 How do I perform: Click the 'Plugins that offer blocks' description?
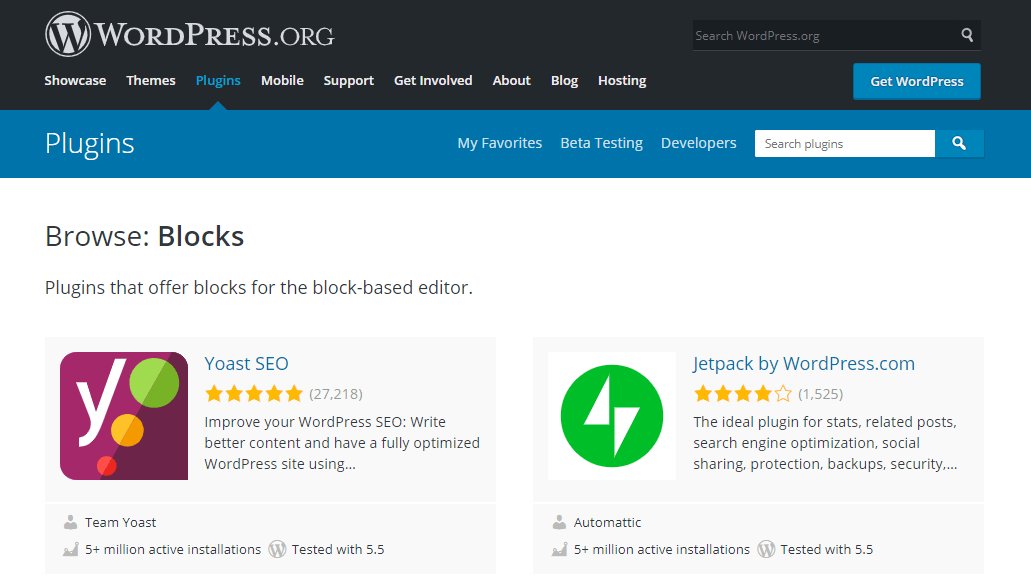259,287
